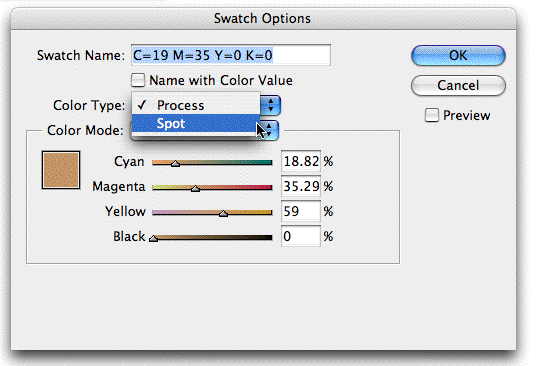536x366 pixels.
Task: Click the Magenta label
Action: pyautogui.click(x=119, y=187)
